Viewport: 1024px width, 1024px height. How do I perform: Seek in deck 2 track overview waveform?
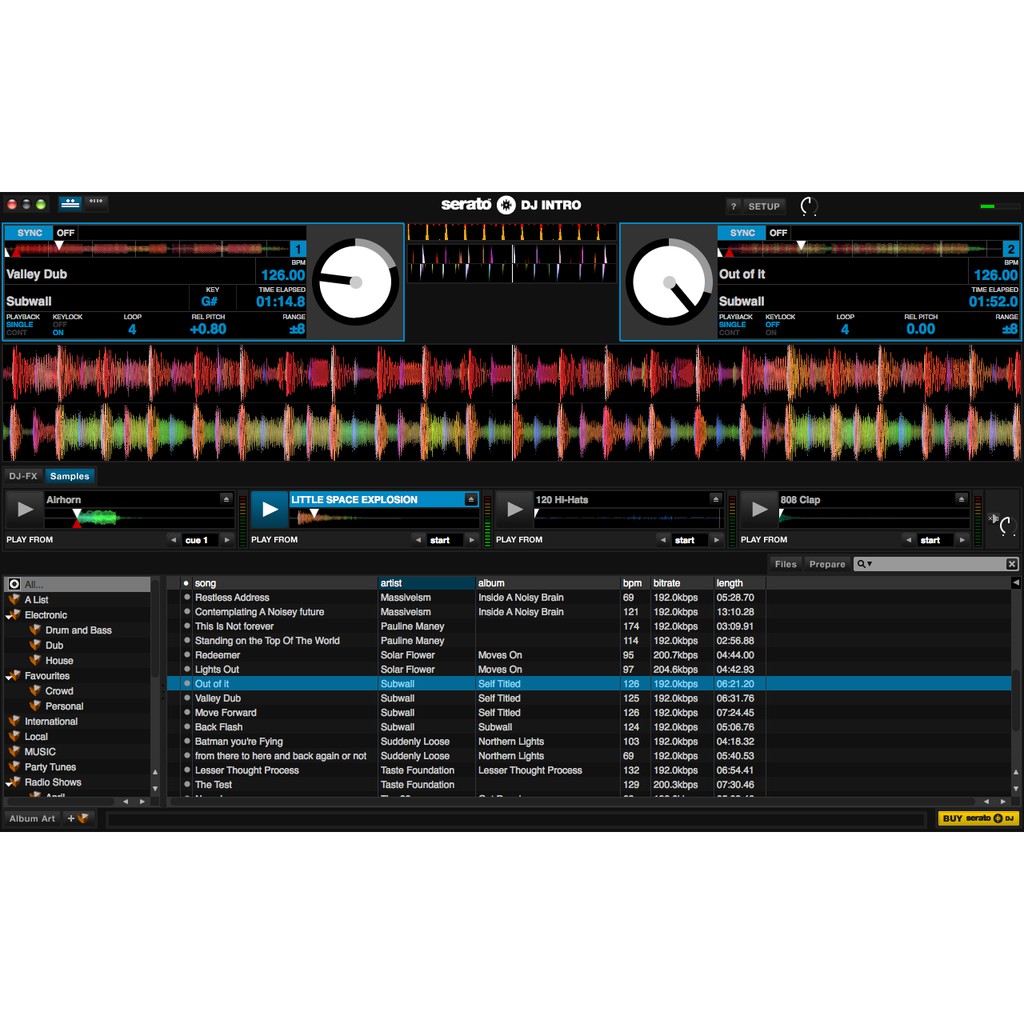pyautogui.click(x=860, y=249)
